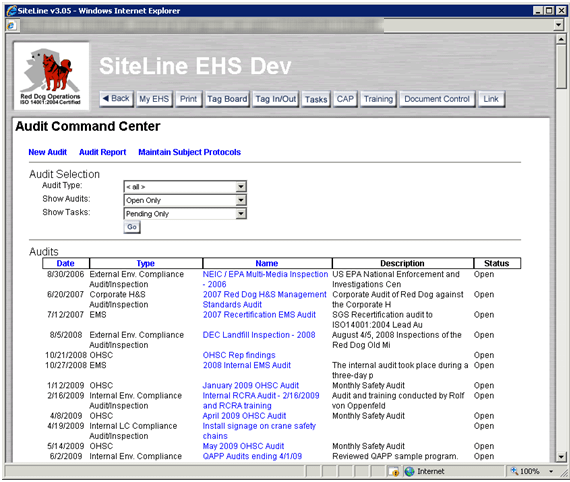Click the Internet Explorer page icon in address bar
The height and width of the screenshot is (482, 570).
pyautogui.click(x=11, y=25)
